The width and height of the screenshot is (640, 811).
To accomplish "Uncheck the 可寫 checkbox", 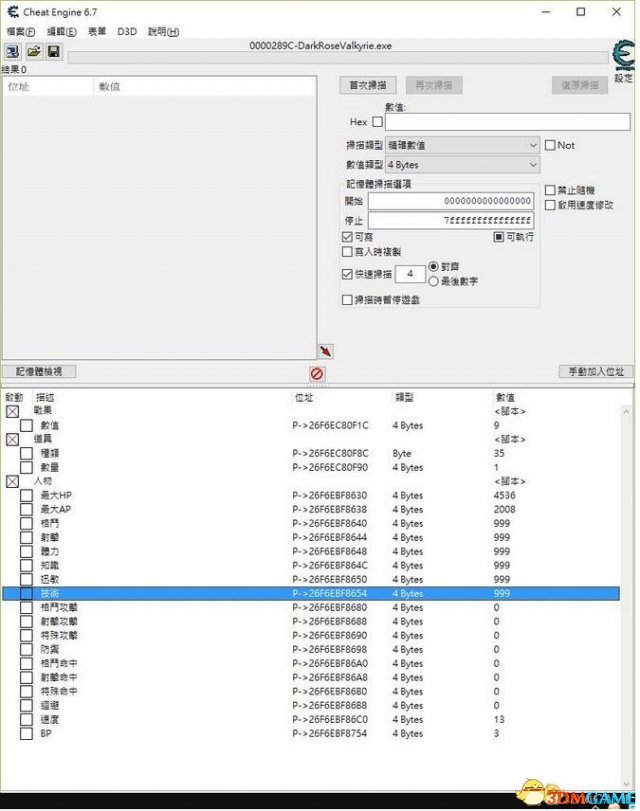I will 347,237.
